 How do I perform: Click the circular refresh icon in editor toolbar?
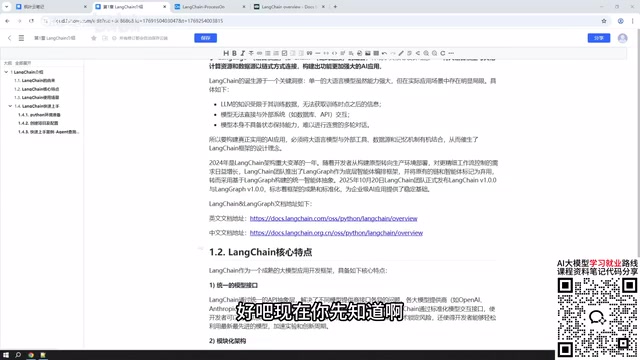pyautogui.click(x=442, y=53)
